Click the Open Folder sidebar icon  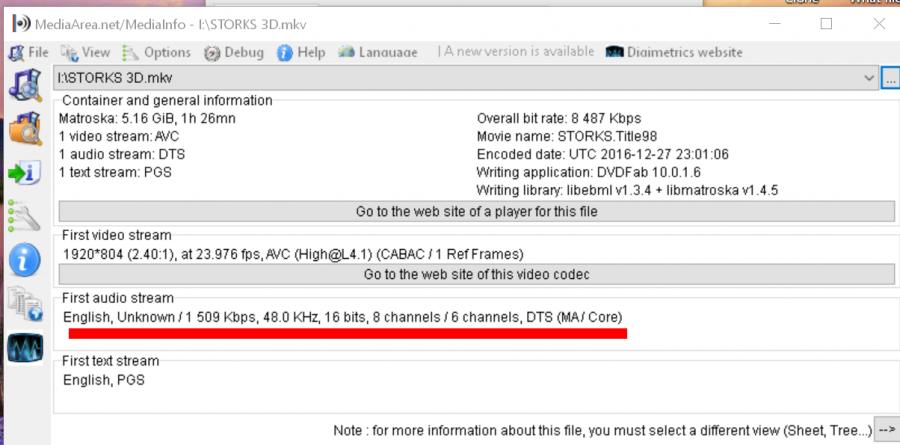pos(25,128)
